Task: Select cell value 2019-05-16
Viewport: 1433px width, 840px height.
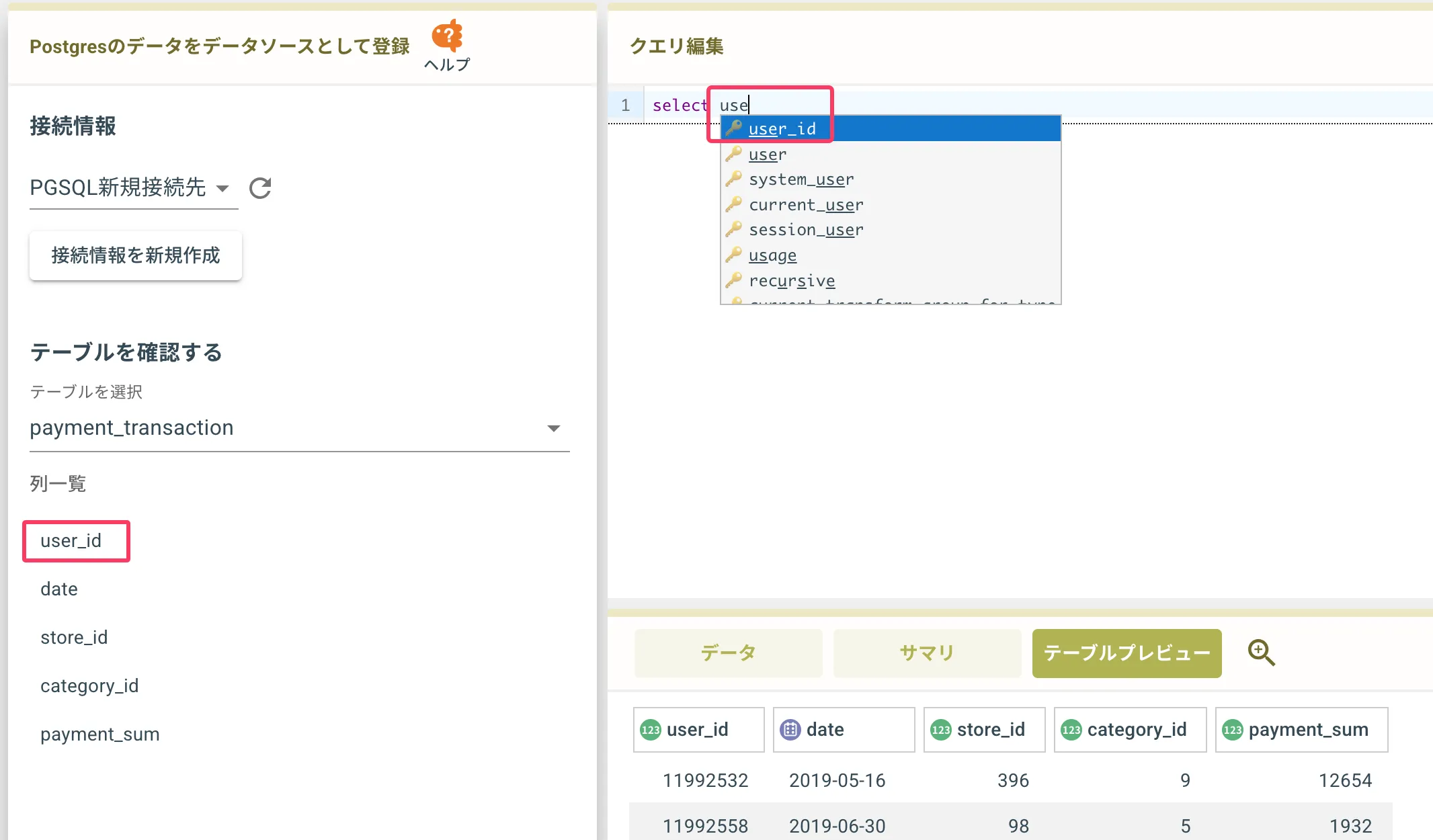Action: pyautogui.click(x=837, y=781)
